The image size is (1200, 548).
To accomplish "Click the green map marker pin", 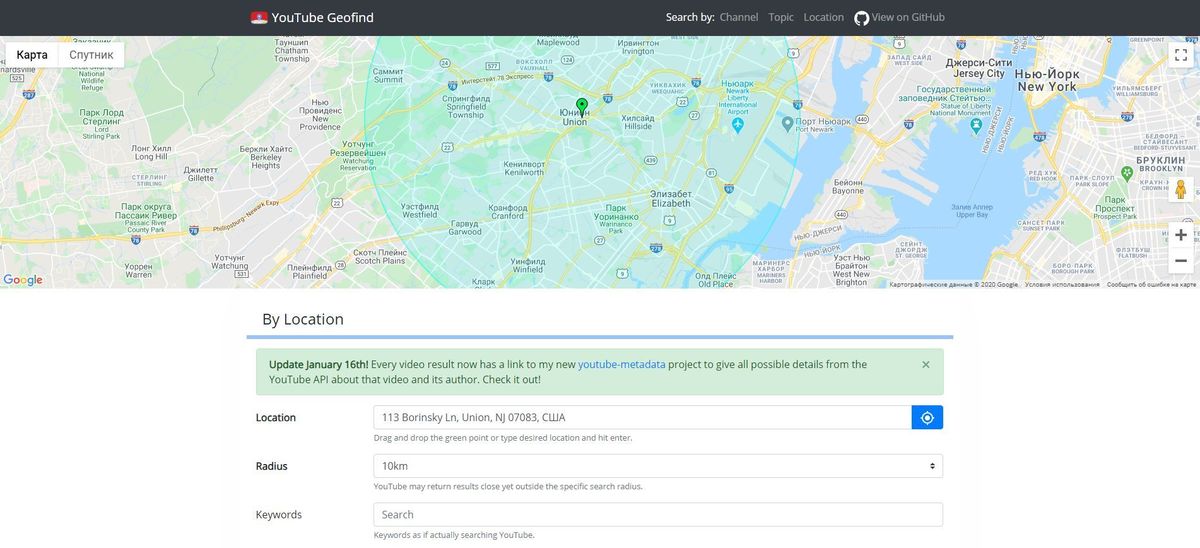I will tap(582, 106).
